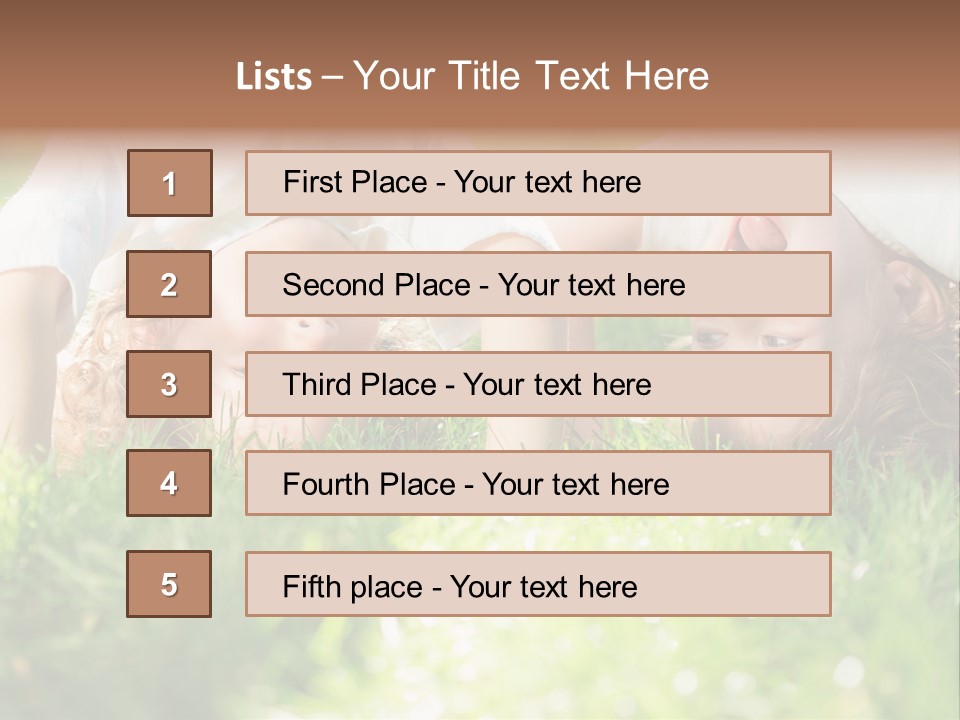960x720 pixels.
Task: Click the Fifth place text label
Action: click(460, 587)
